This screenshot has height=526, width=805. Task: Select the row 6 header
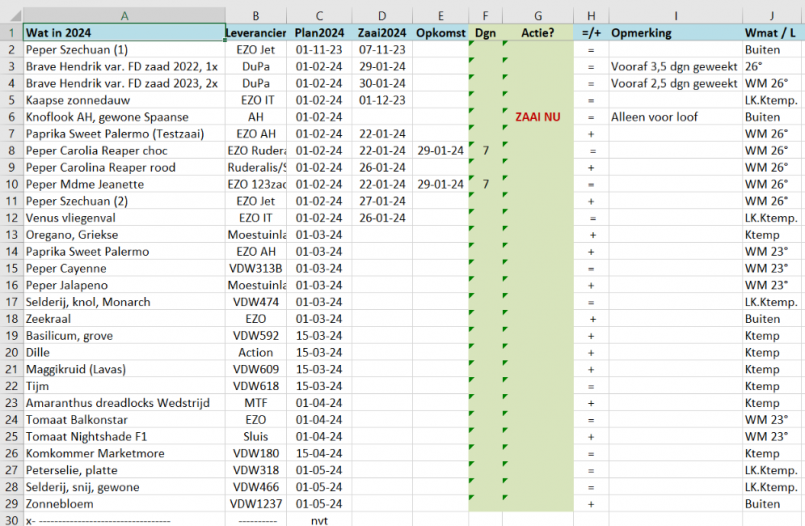point(11,116)
